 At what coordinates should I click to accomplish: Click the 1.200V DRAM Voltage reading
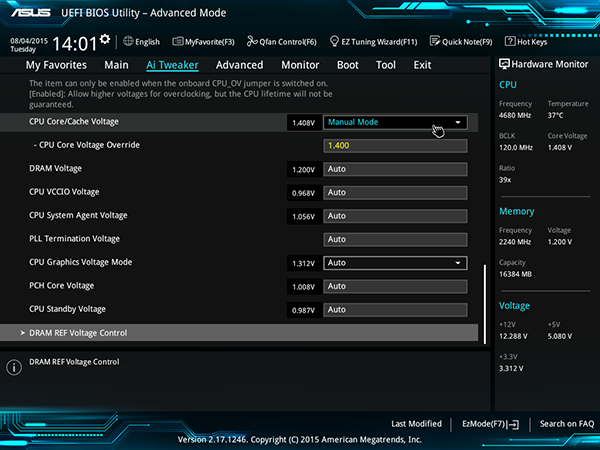tap(304, 170)
